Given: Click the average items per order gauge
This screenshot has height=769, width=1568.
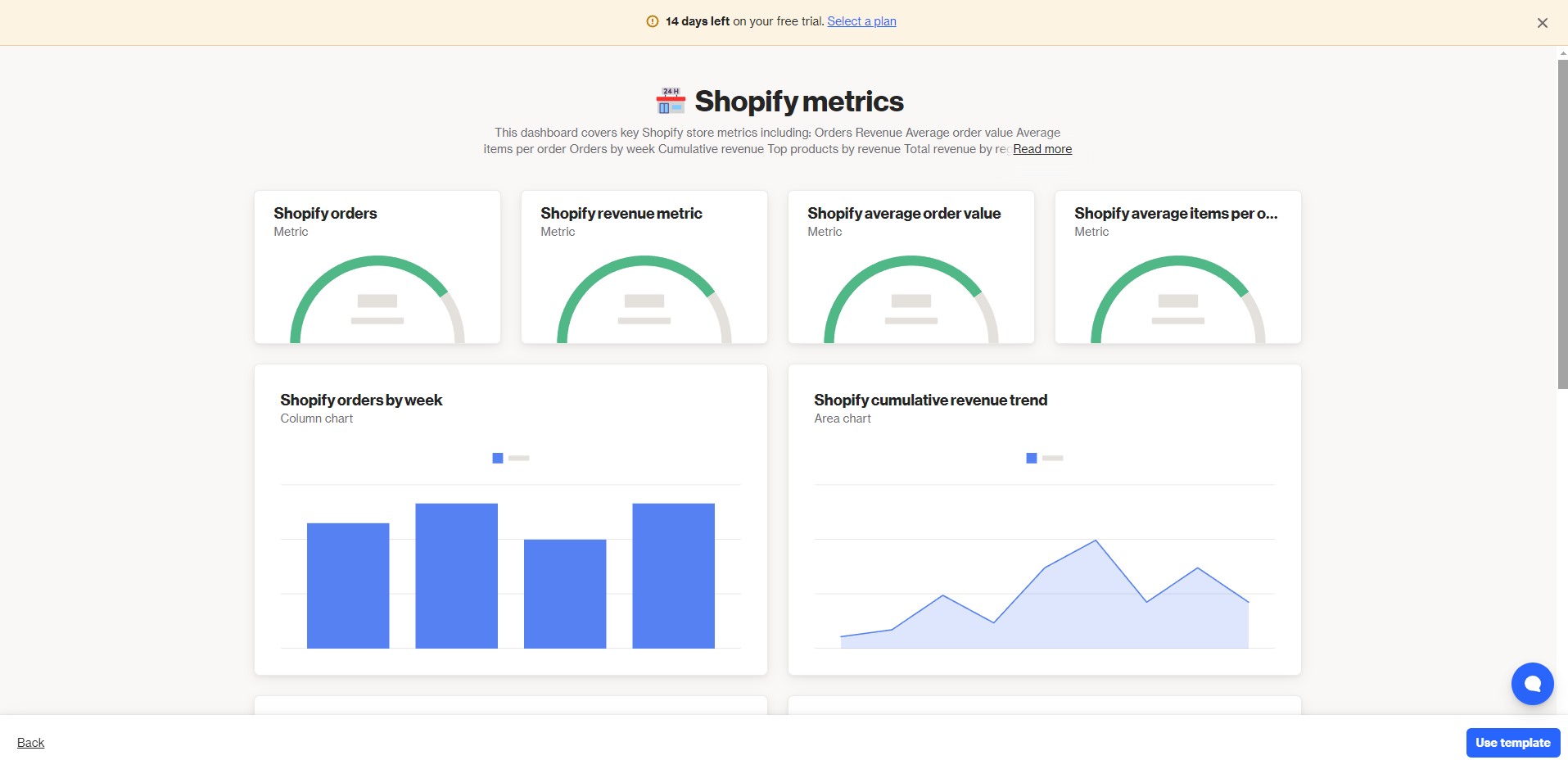Looking at the screenshot, I should 1178,300.
